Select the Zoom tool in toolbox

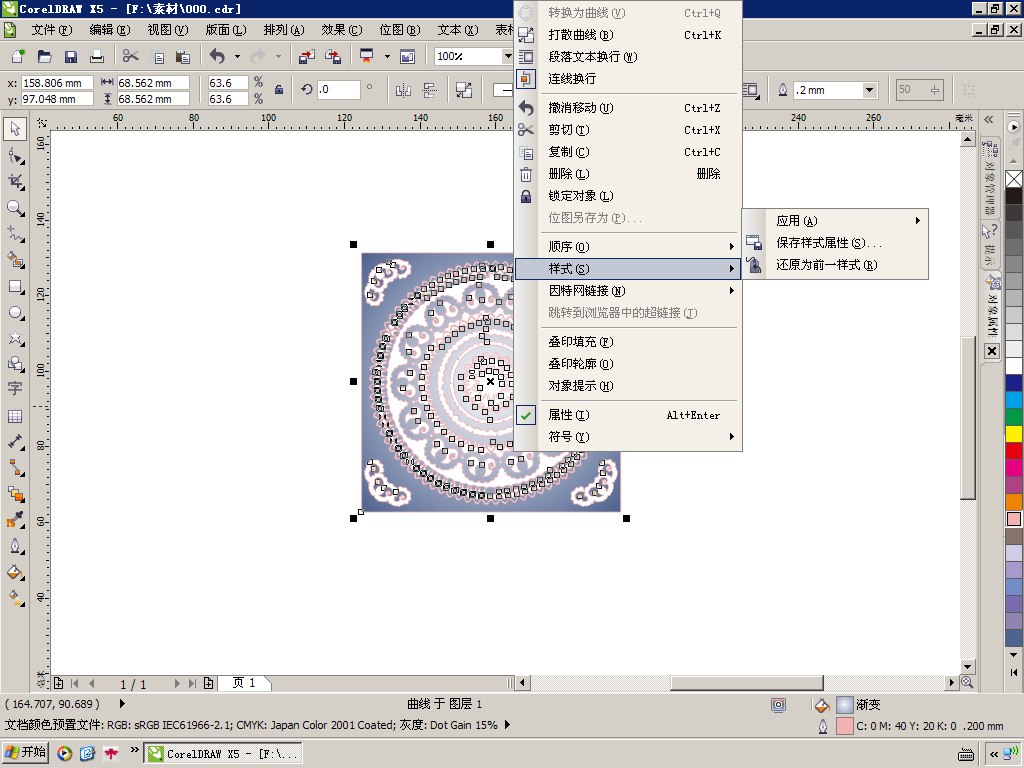pos(15,208)
